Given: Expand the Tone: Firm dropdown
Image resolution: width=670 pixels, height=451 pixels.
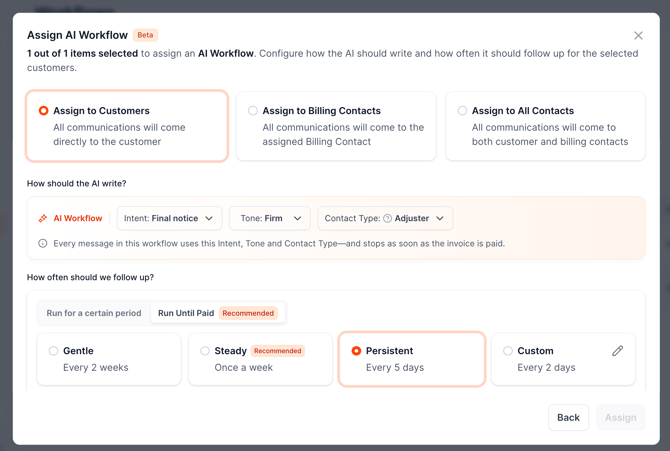Looking at the screenshot, I should (270, 218).
